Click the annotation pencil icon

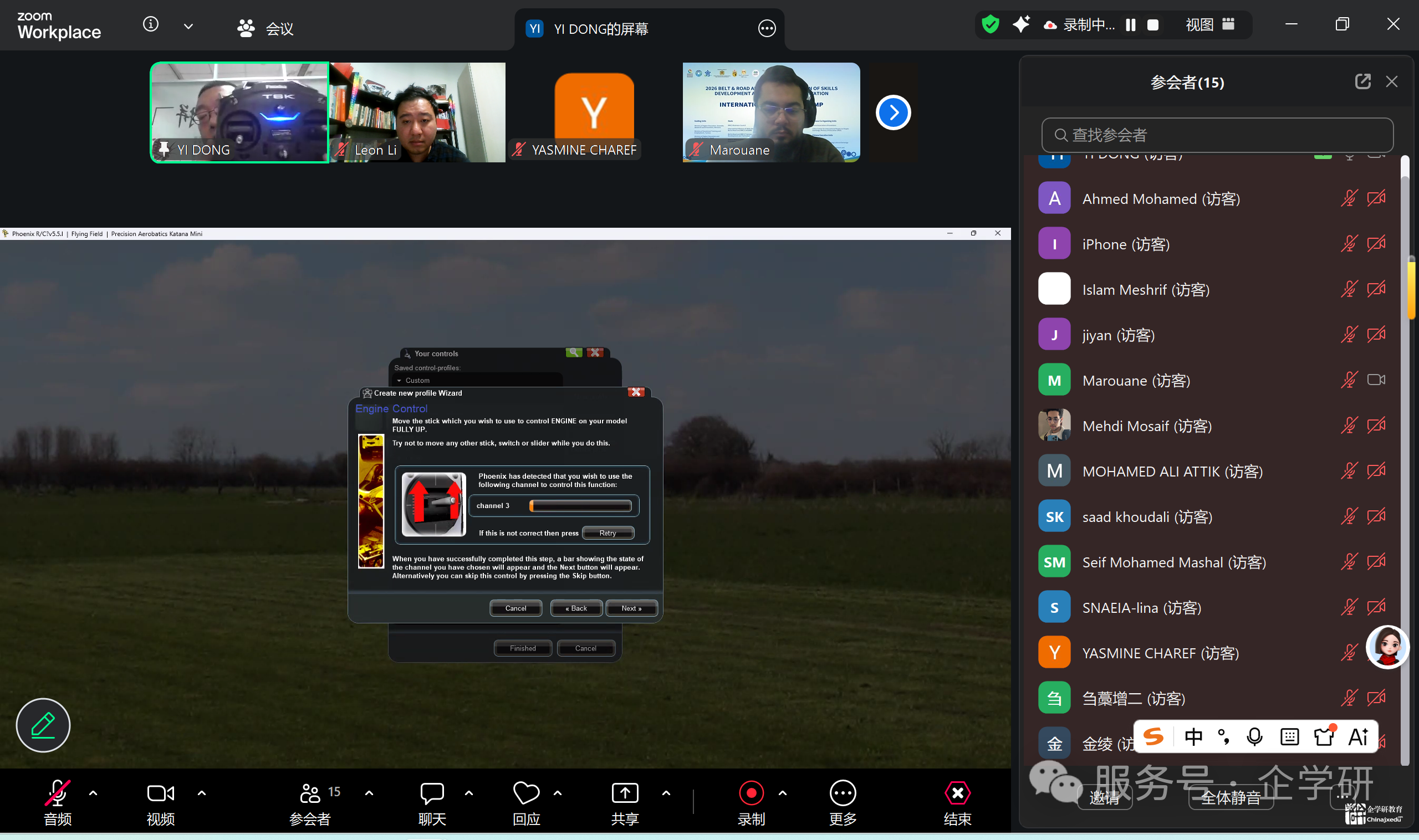coord(43,725)
